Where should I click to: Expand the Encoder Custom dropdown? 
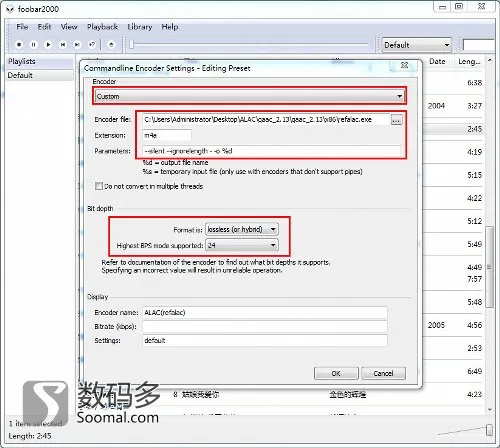[x=249, y=96]
